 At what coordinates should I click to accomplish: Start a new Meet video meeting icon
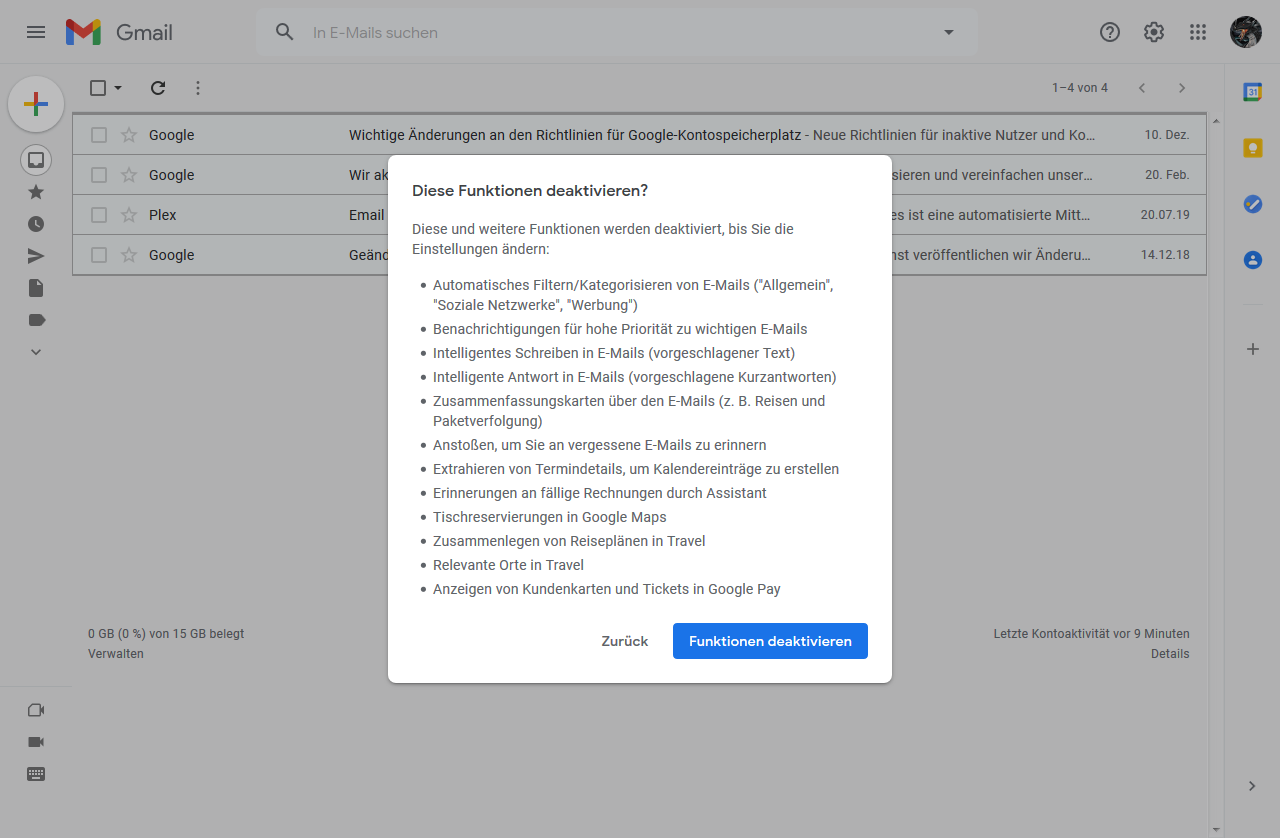pyautogui.click(x=36, y=710)
